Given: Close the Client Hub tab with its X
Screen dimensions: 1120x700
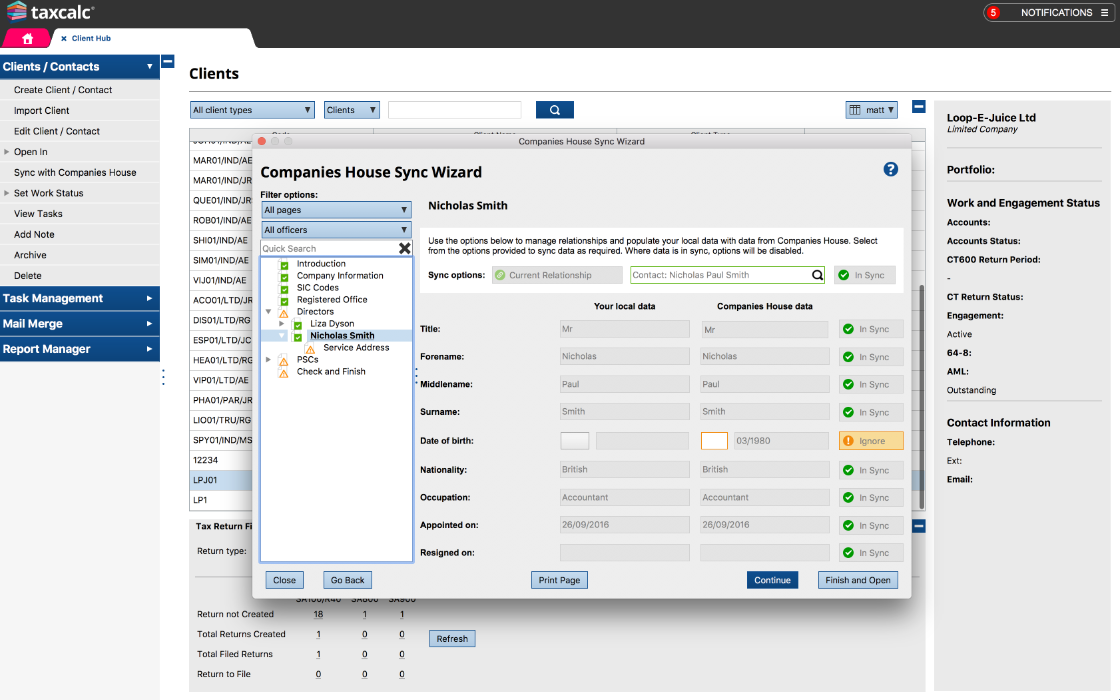Looking at the screenshot, I should click(x=64, y=39).
